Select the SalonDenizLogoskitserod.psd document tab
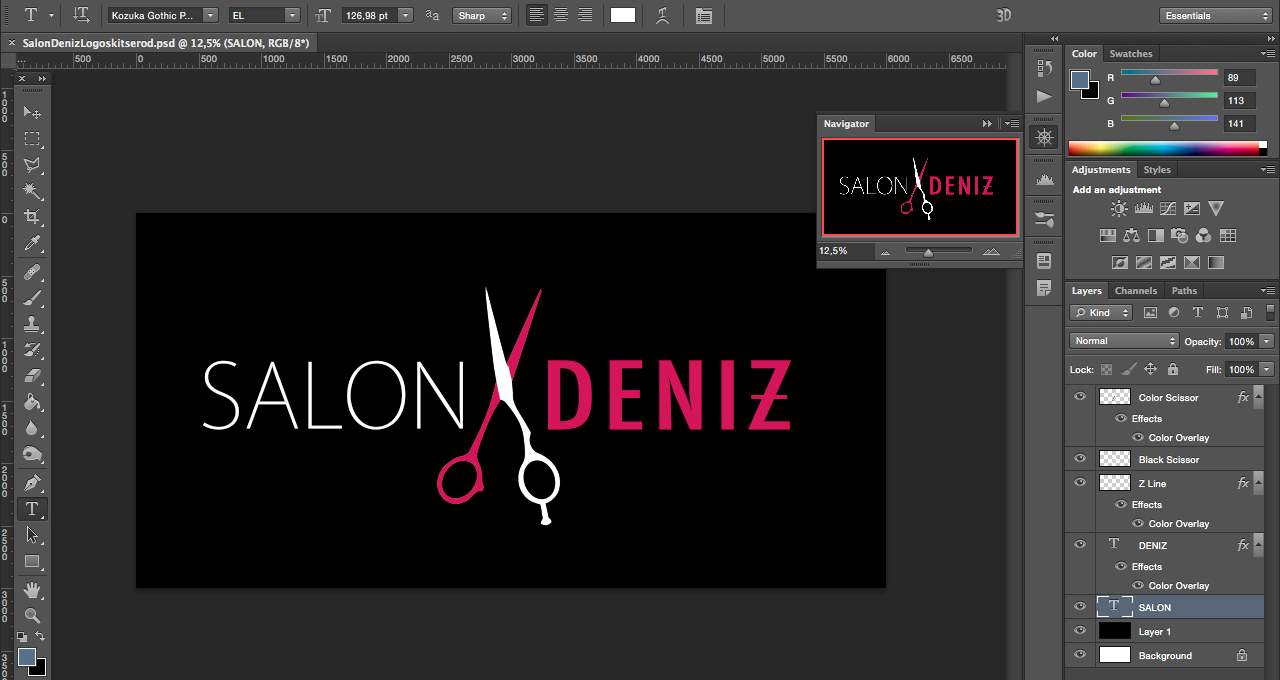The image size is (1280, 680). [164, 44]
